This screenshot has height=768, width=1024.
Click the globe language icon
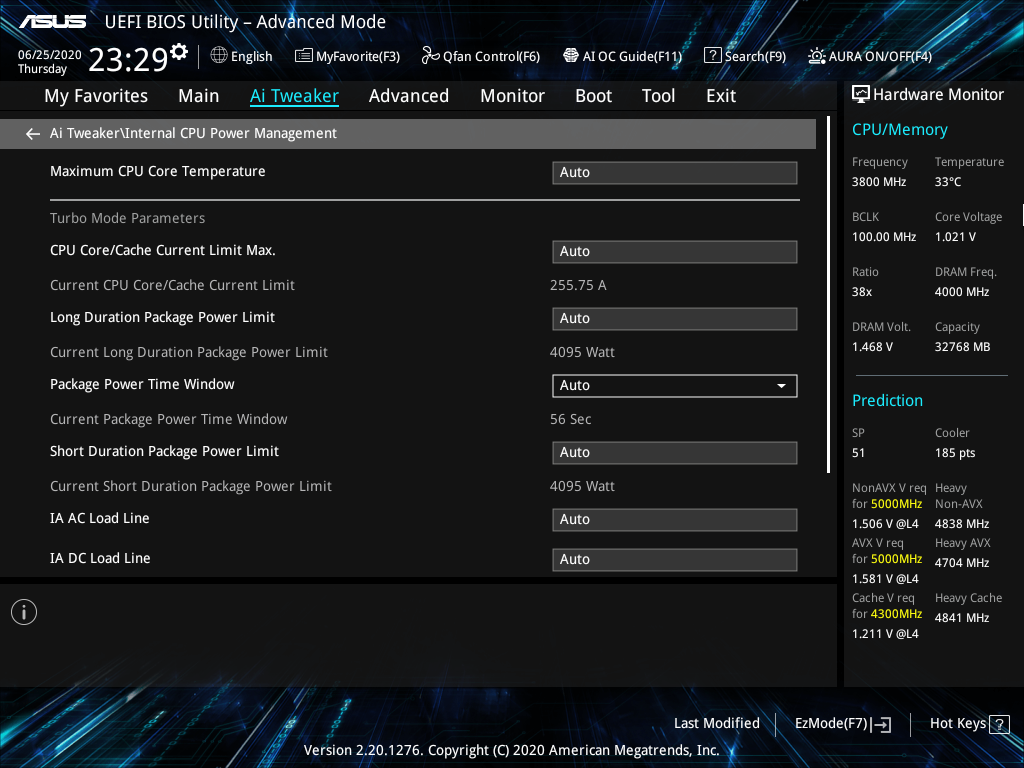click(x=219, y=56)
